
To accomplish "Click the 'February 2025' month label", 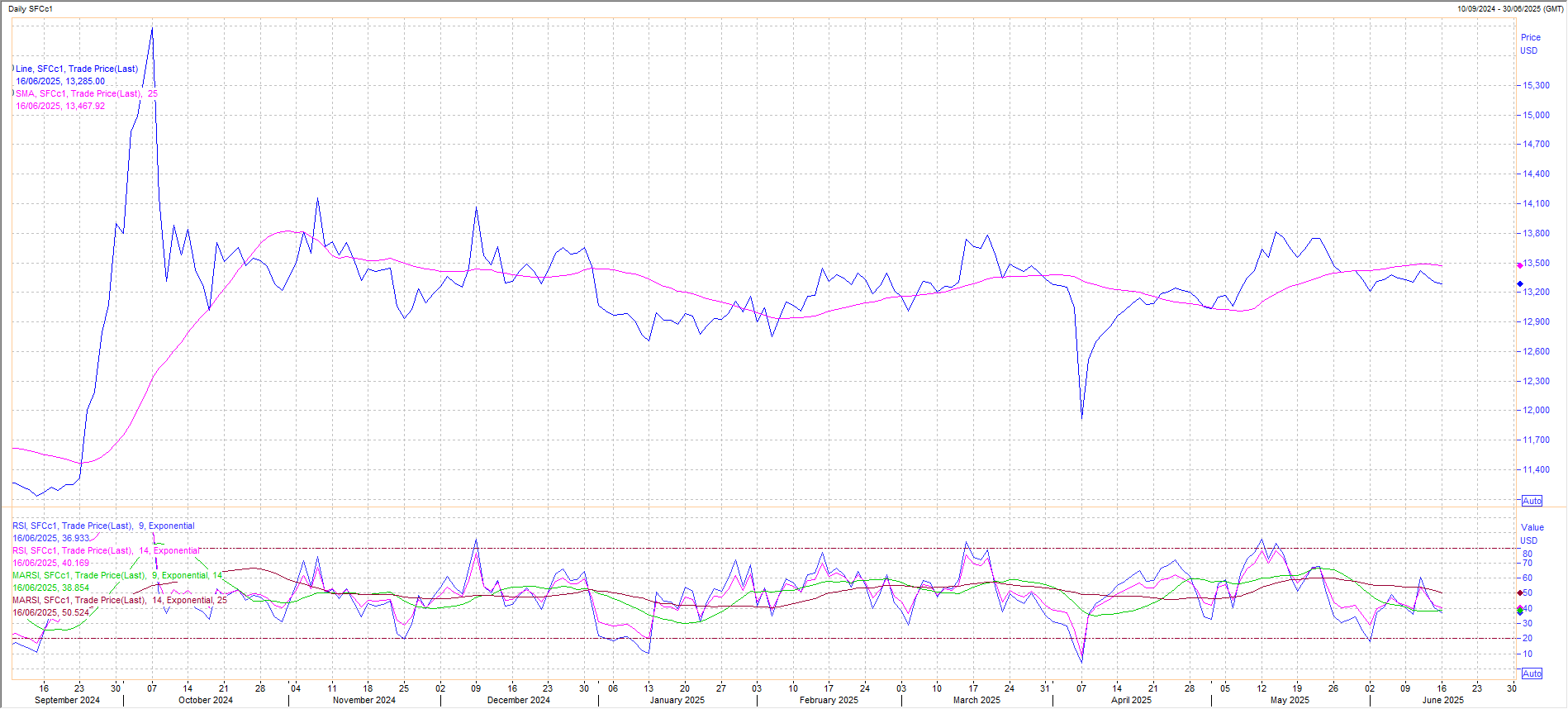I will pyautogui.click(x=829, y=701).
